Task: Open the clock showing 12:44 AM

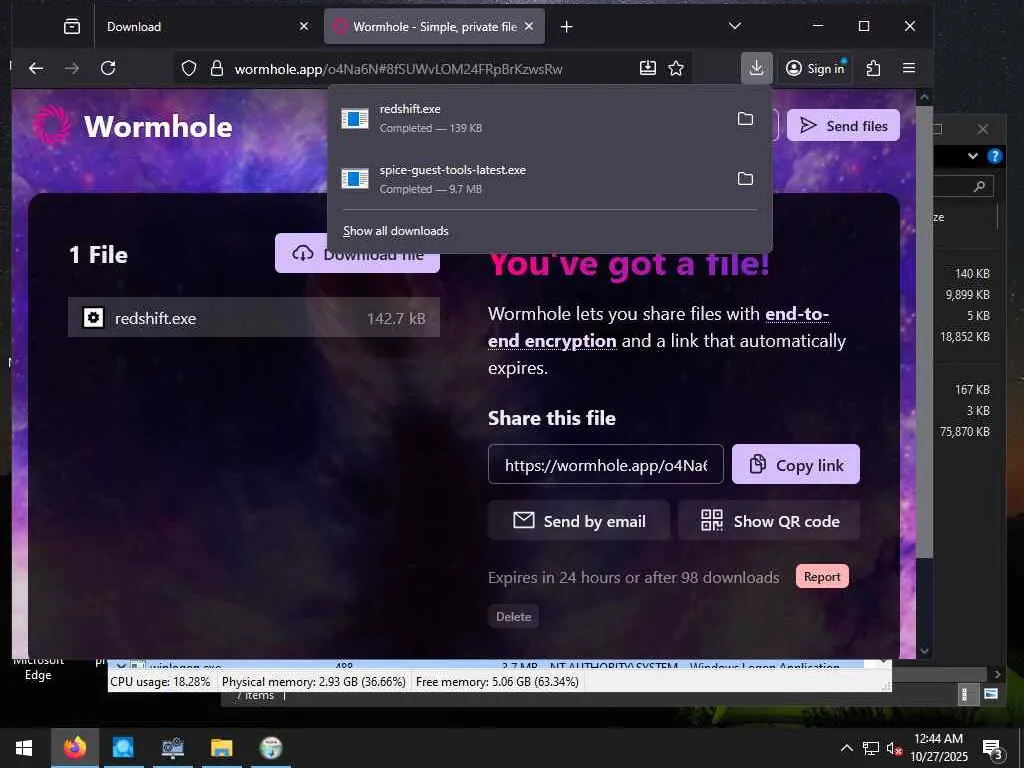Action: click(x=938, y=748)
